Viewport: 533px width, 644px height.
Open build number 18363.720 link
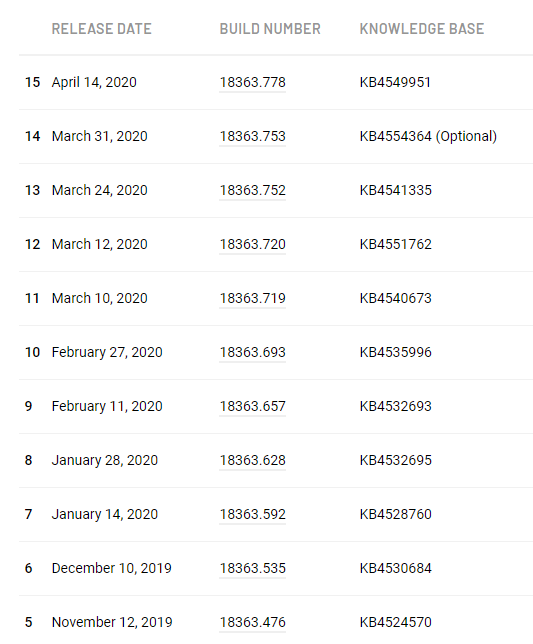click(253, 244)
